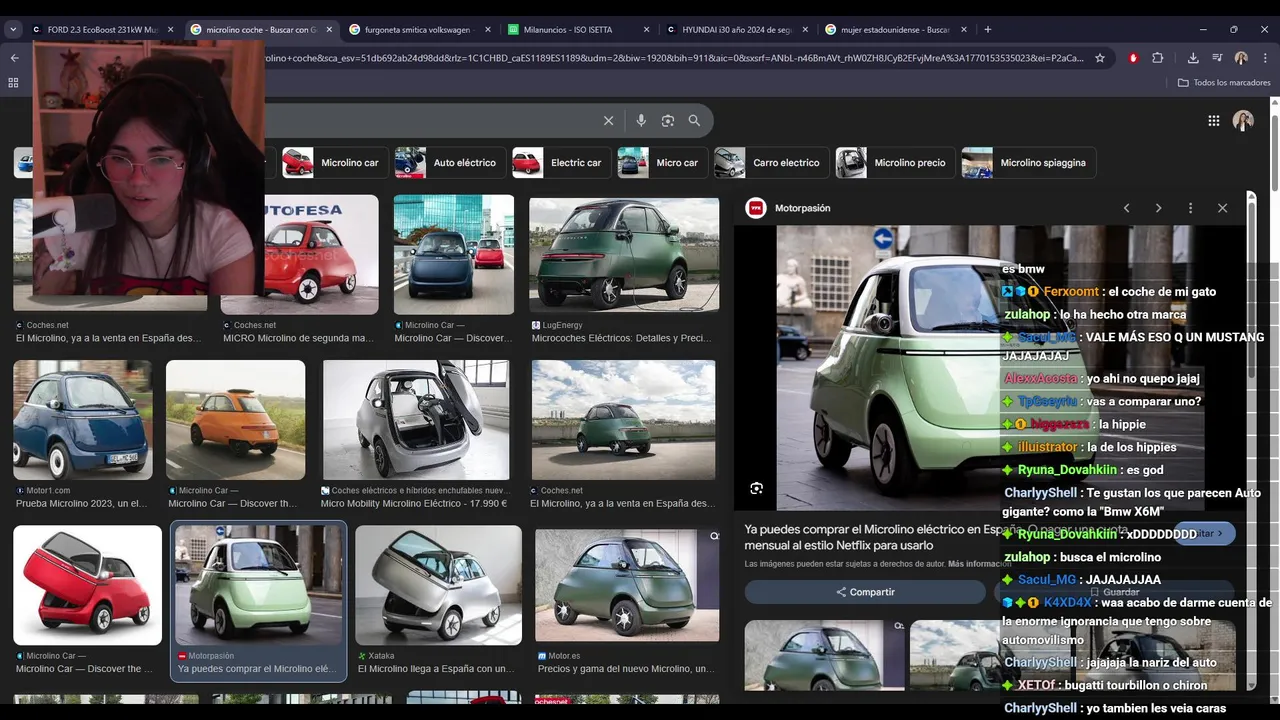Click the Guardar button

(1114, 592)
